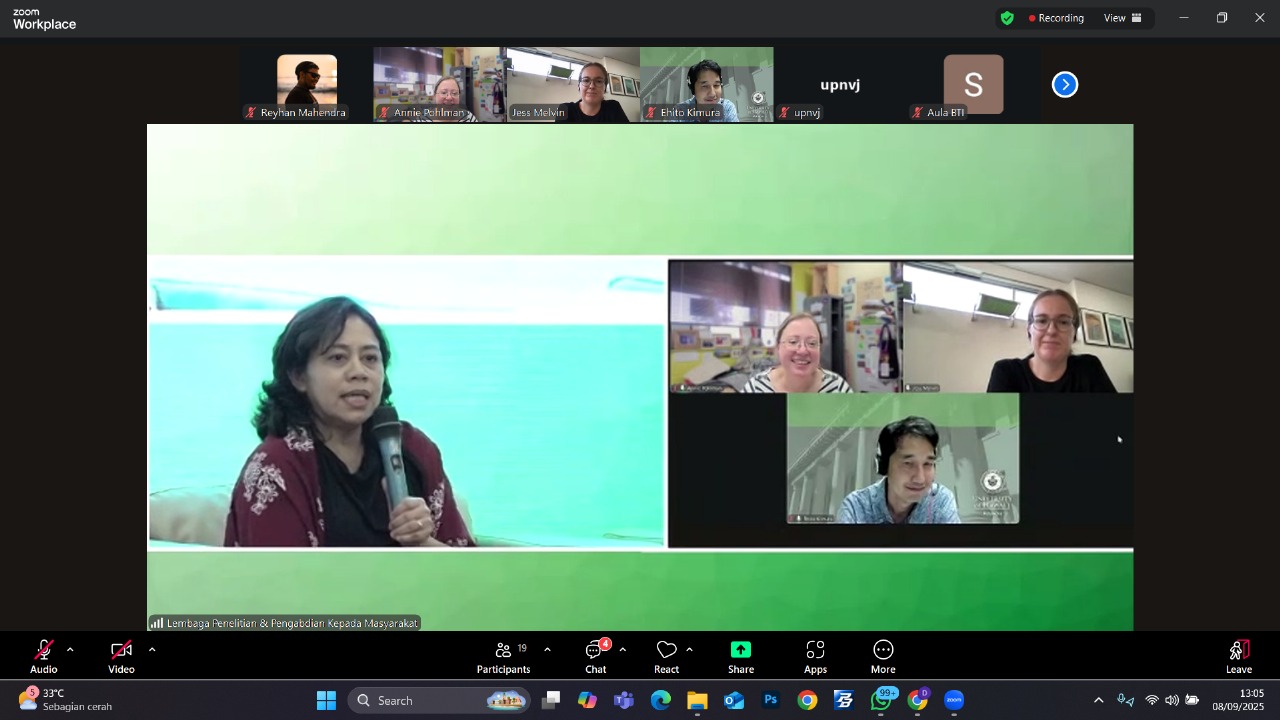Open the Chat panel

(x=595, y=656)
